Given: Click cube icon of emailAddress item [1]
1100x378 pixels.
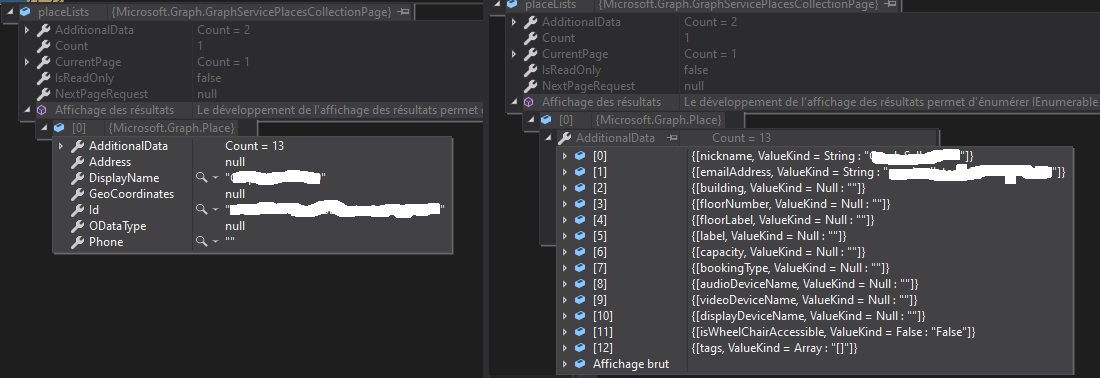Looking at the screenshot, I should (579, 172).
